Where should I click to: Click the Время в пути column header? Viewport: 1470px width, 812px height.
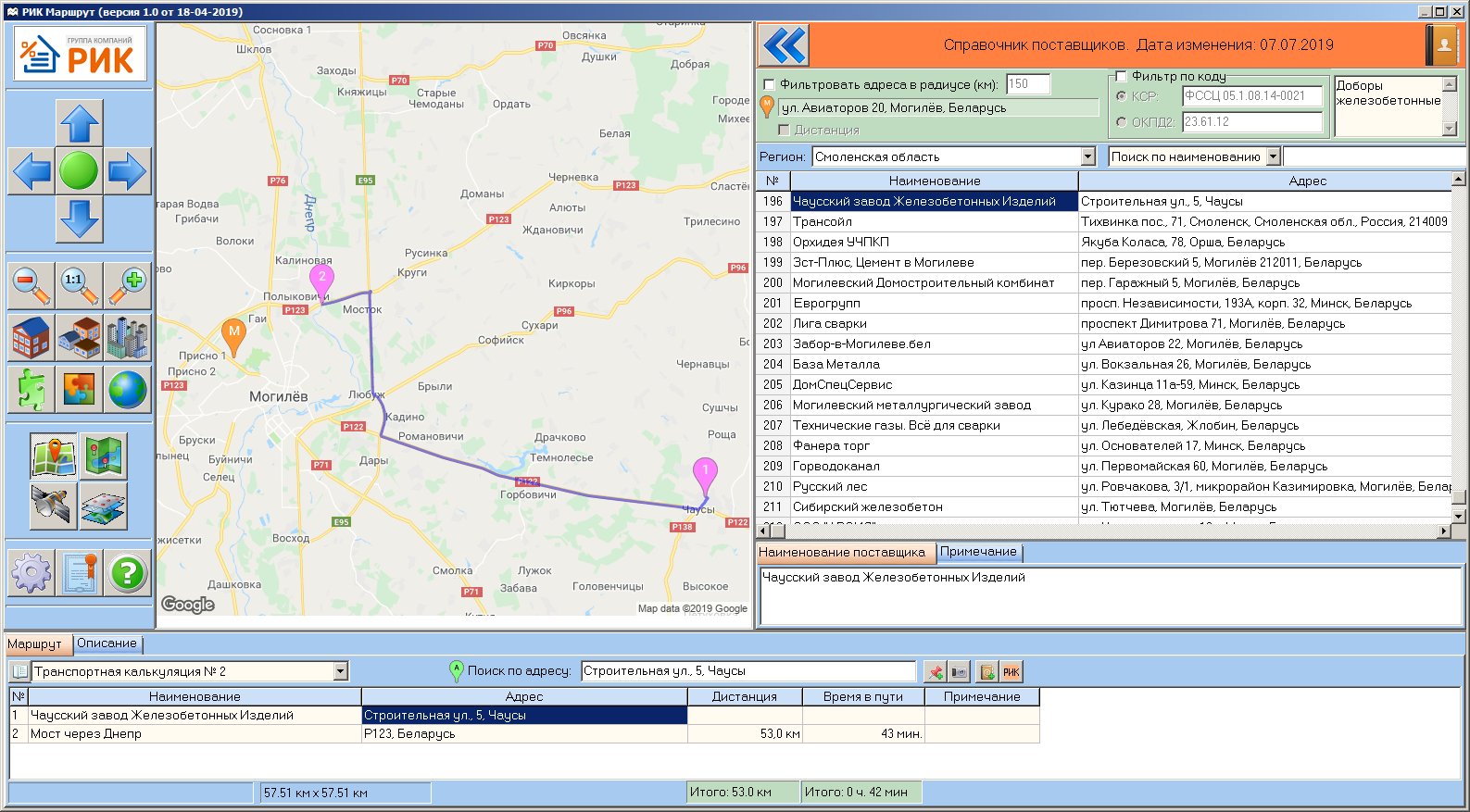point(863,696)
